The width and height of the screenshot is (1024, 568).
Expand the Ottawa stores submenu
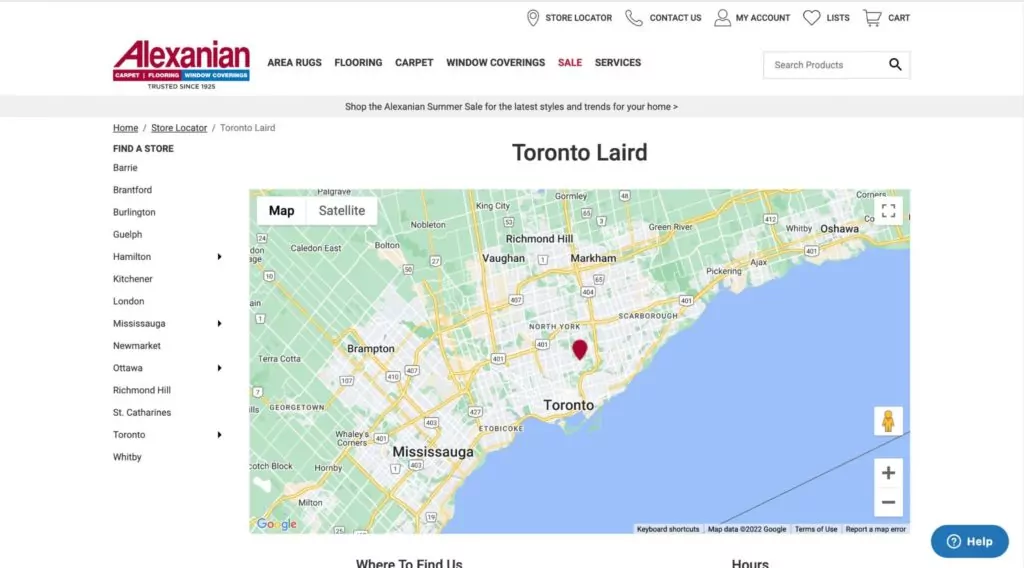219,368
